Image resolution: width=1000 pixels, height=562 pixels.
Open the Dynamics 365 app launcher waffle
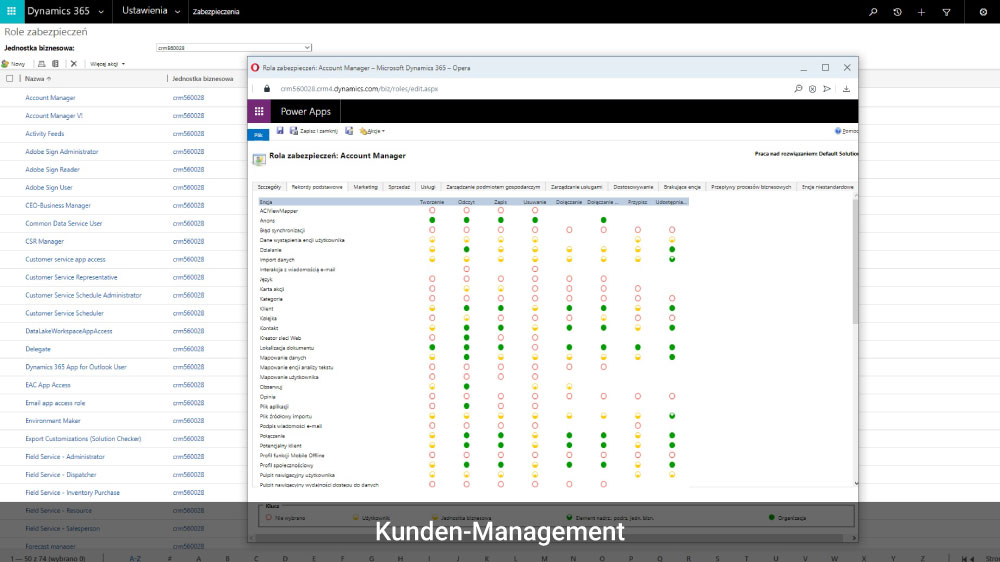tap(11, 11)
